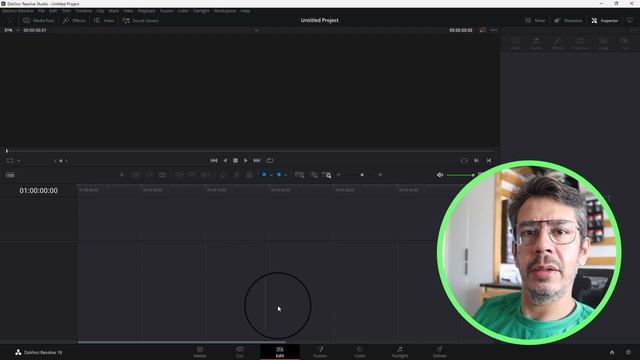The image size is (640, 360).
Task: Toggle loop playback
Action: (x=270, y=161)
